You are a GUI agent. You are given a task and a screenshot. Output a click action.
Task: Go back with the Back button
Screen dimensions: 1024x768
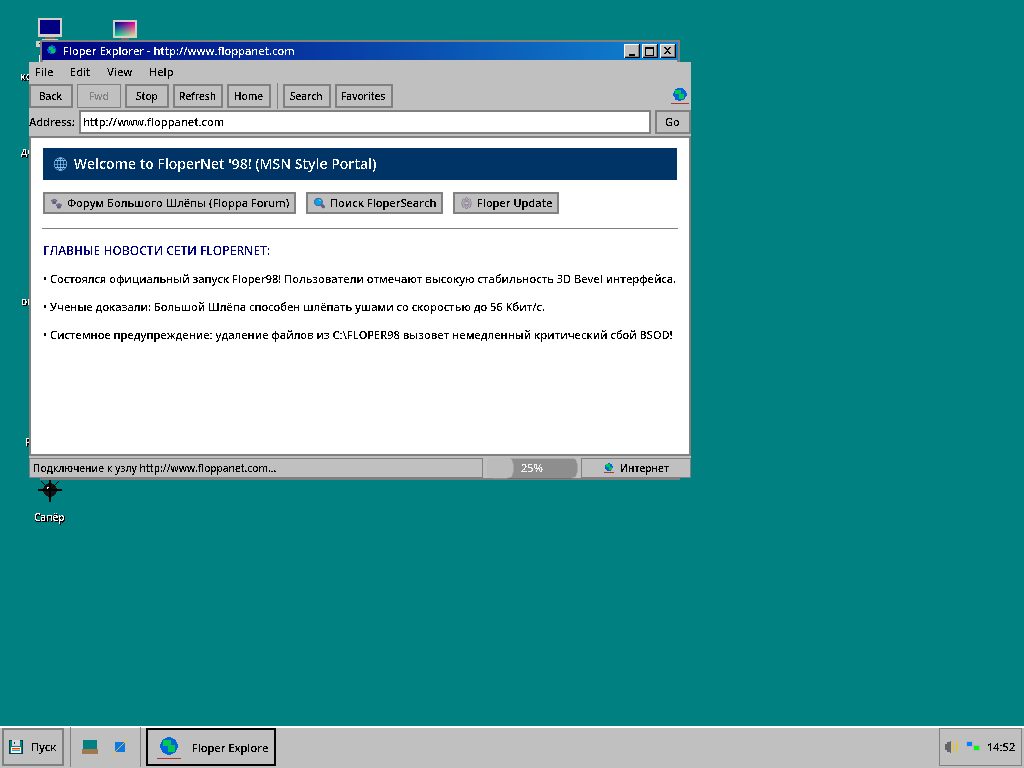tap(50, 96)
